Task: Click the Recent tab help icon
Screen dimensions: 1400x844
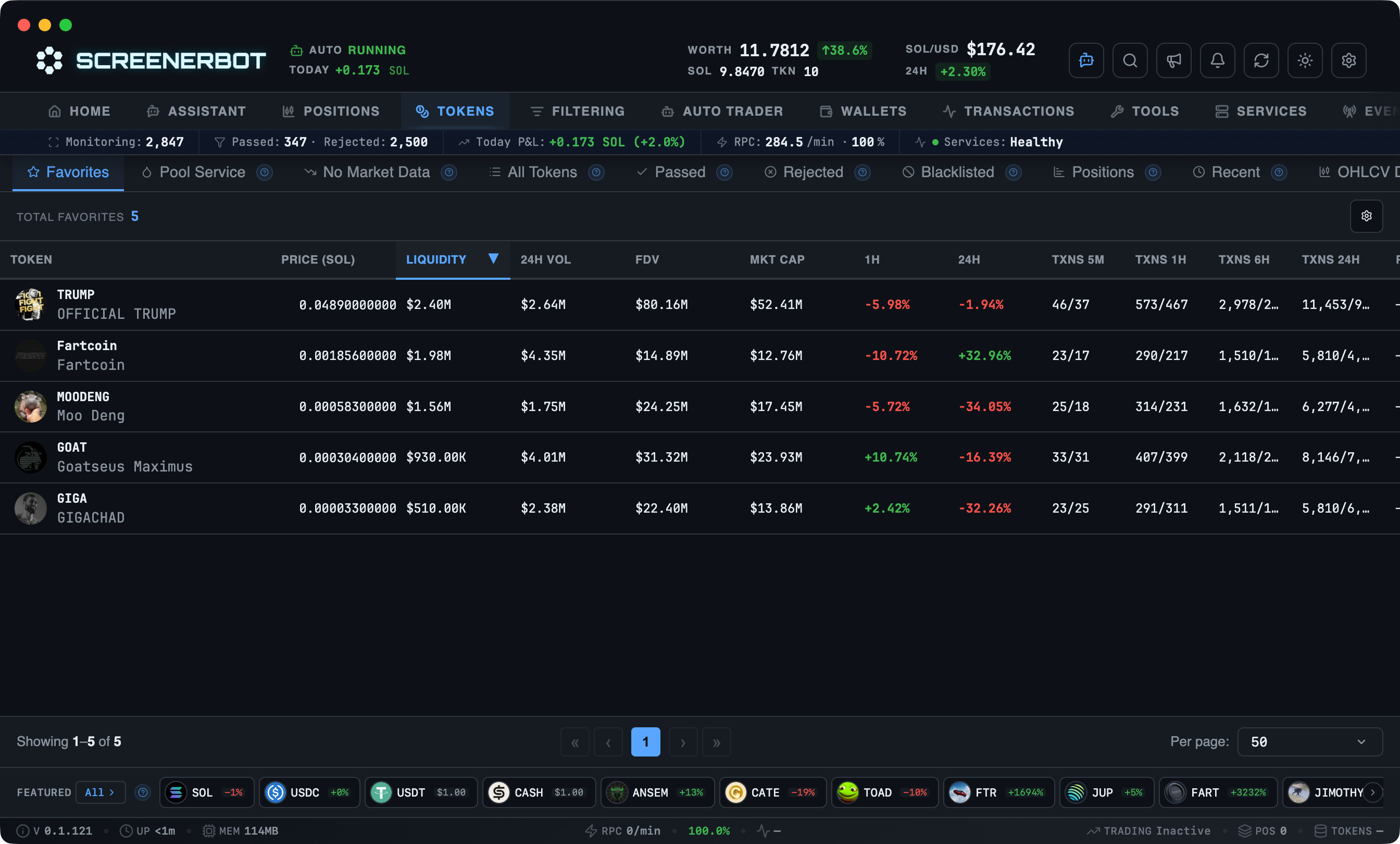Action: (1279, 172)
